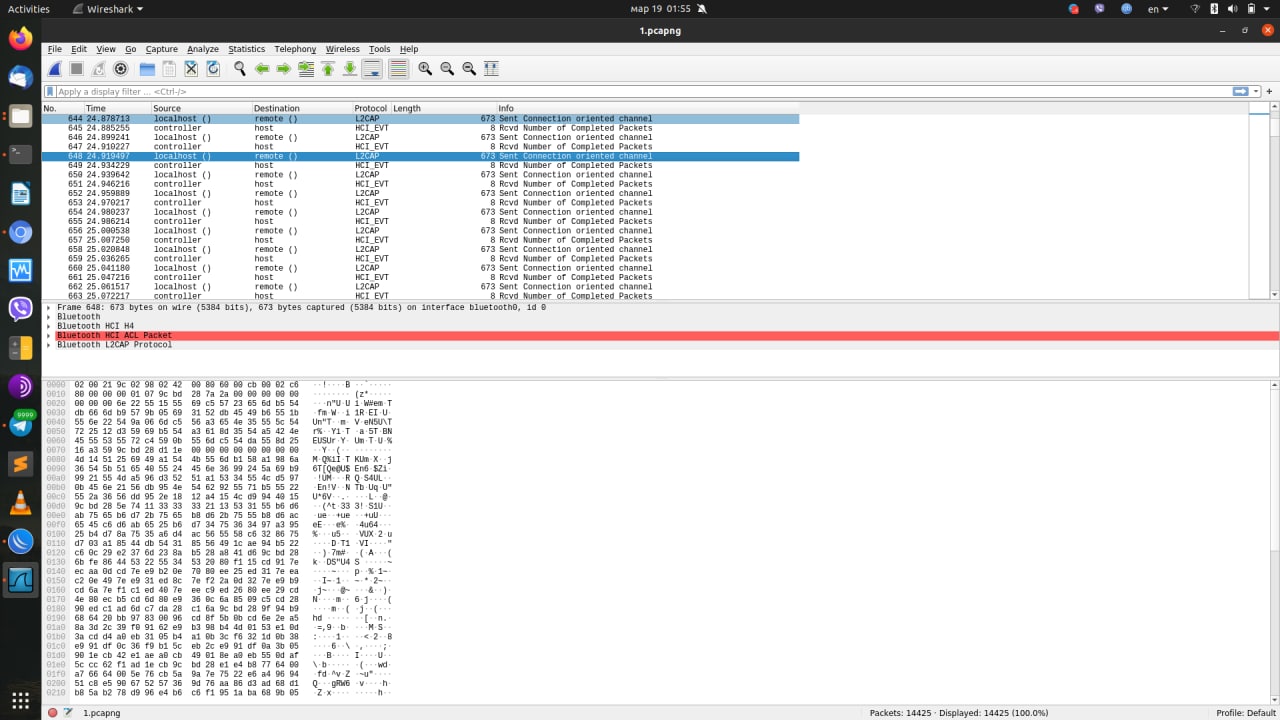1280x720 pixels.
Task: Open VLC media player from dock
Action: [x=20, y=503]
